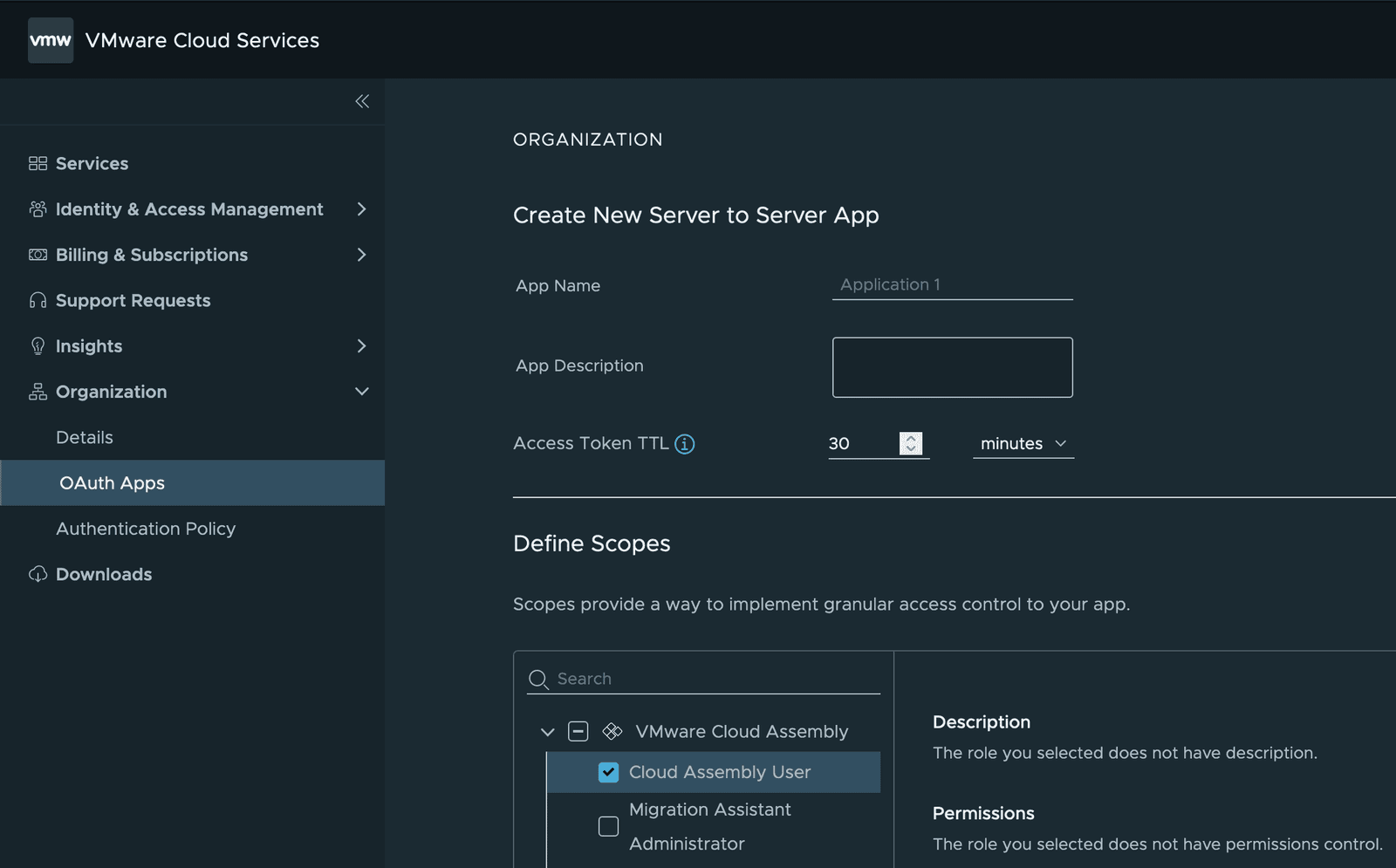The width and height of the screenshot is (1396, 868).
Task: Collapse the VMware Cloud Assembly scope tree
Action: 547,731
